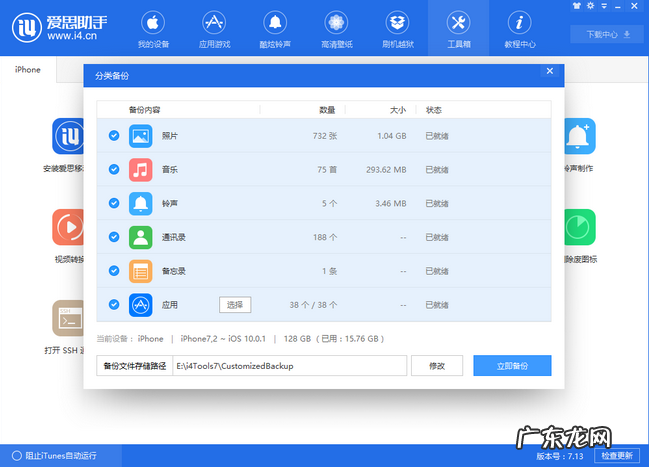650x467 pixels.
Task: Open the 我的设备 (My Device) section
Action: coord(153,30)
